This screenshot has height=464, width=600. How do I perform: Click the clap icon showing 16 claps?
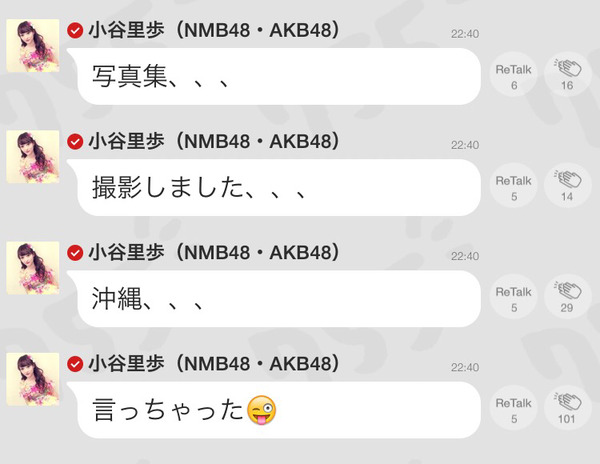(567, 74)
